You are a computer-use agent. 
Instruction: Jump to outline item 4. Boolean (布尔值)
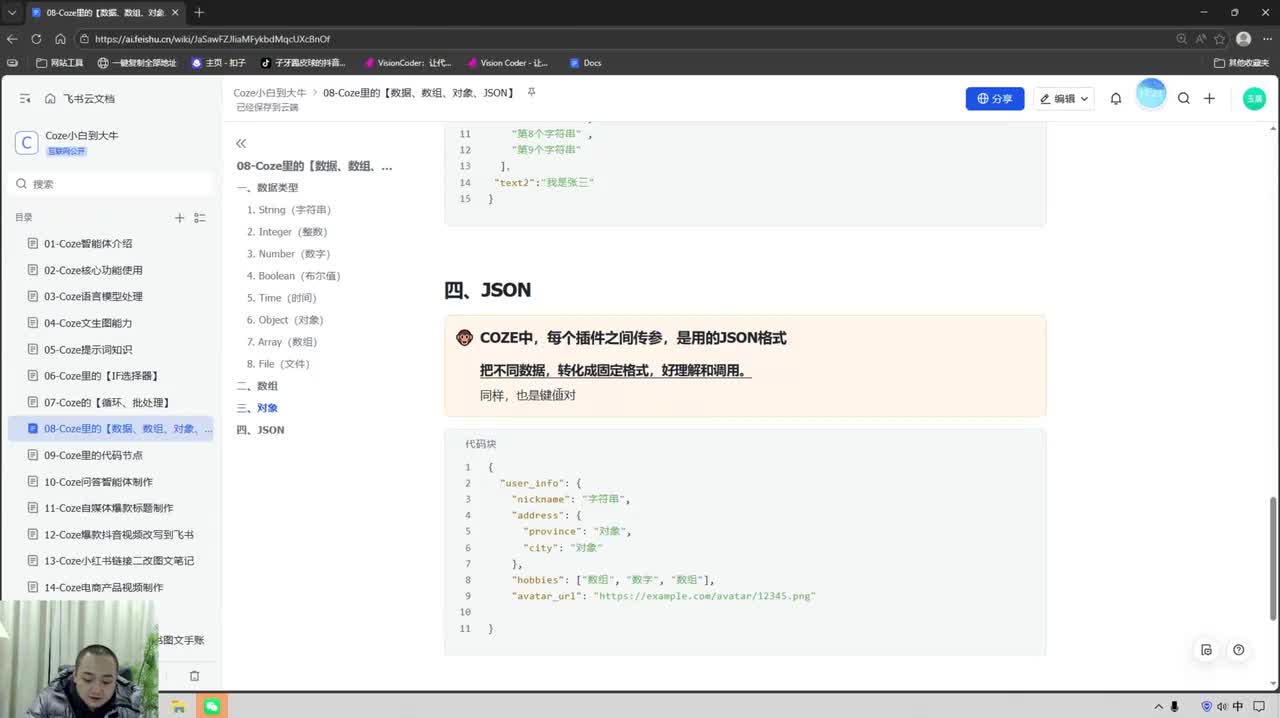coord(293,276)
